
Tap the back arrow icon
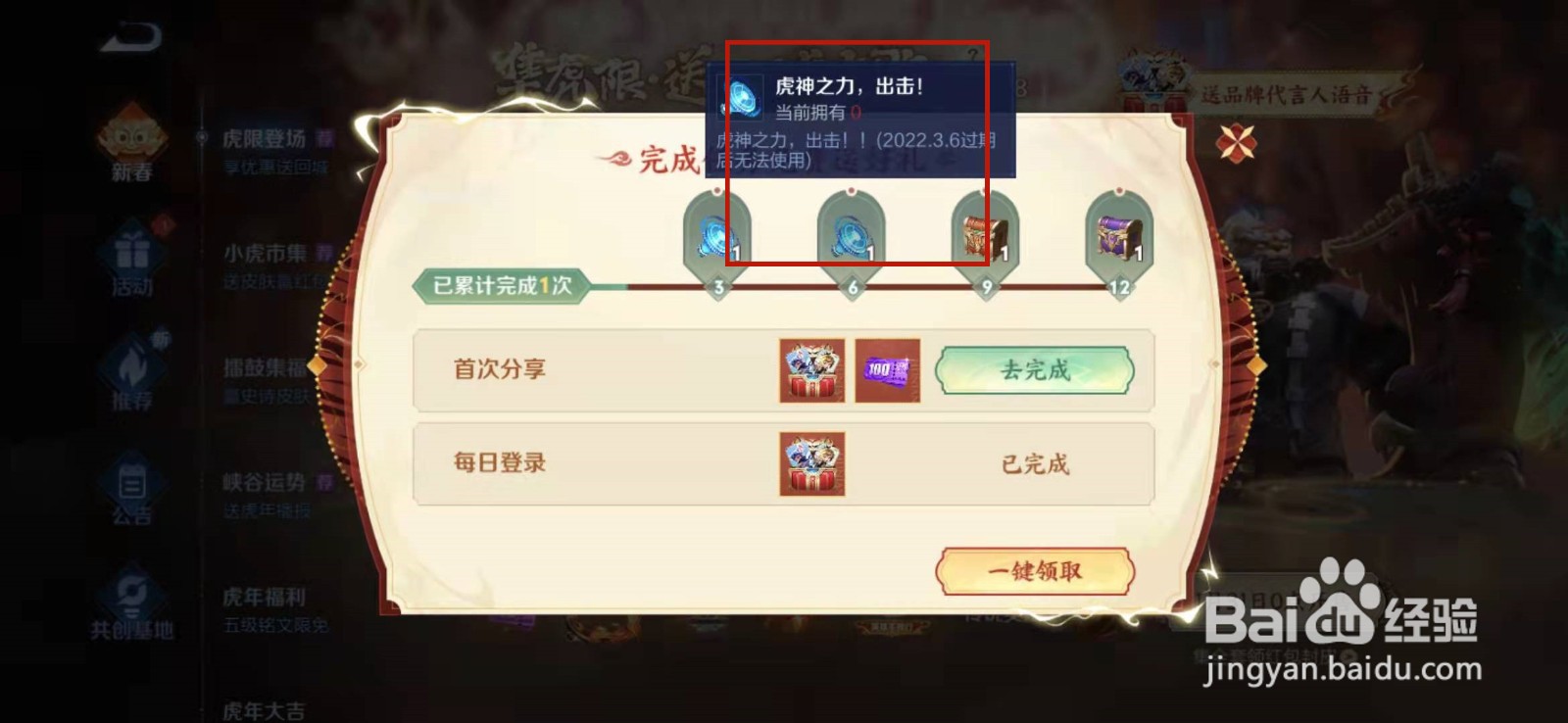(130, 36)
